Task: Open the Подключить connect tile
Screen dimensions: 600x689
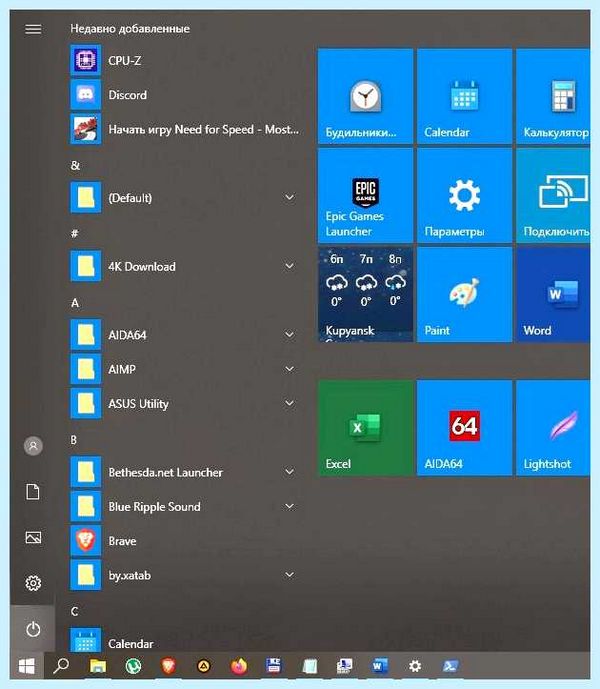Action: click(x=553, y=195)
